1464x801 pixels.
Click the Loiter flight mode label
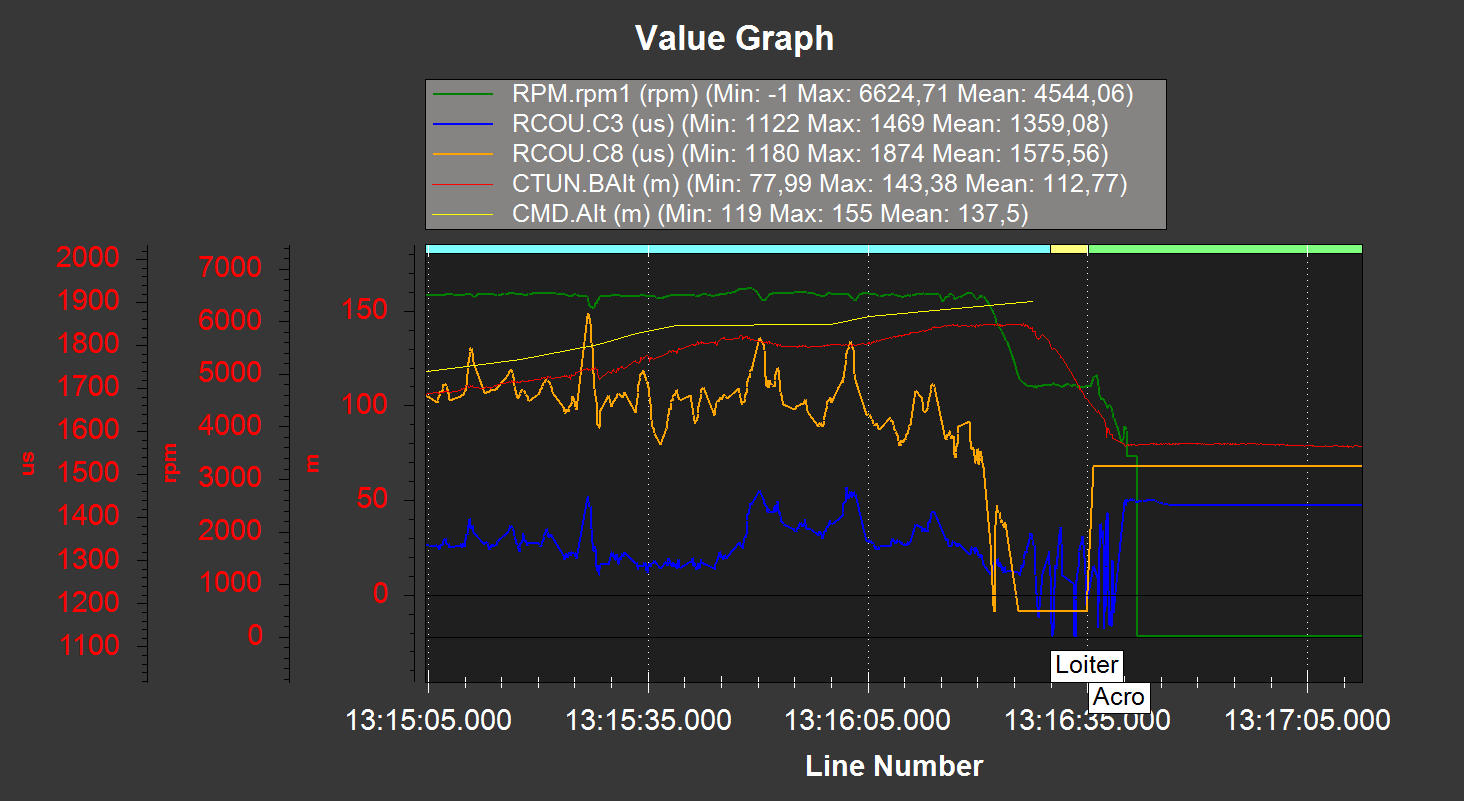(1086, 664)
